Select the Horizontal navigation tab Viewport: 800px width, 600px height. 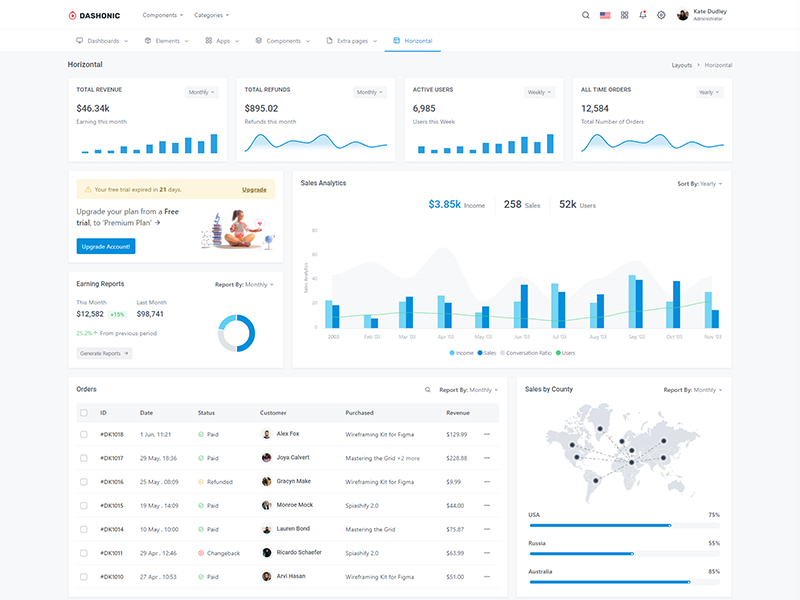pos(413,41)
